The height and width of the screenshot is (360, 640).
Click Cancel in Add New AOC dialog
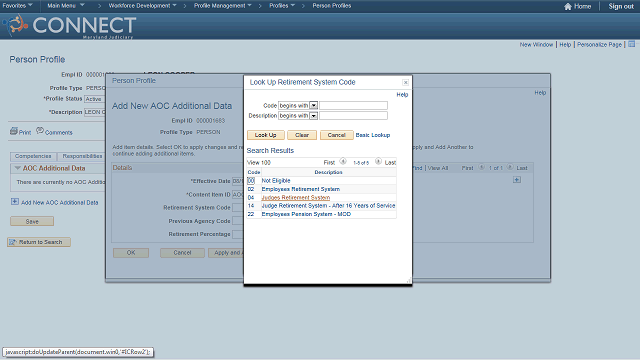(182, 253)
